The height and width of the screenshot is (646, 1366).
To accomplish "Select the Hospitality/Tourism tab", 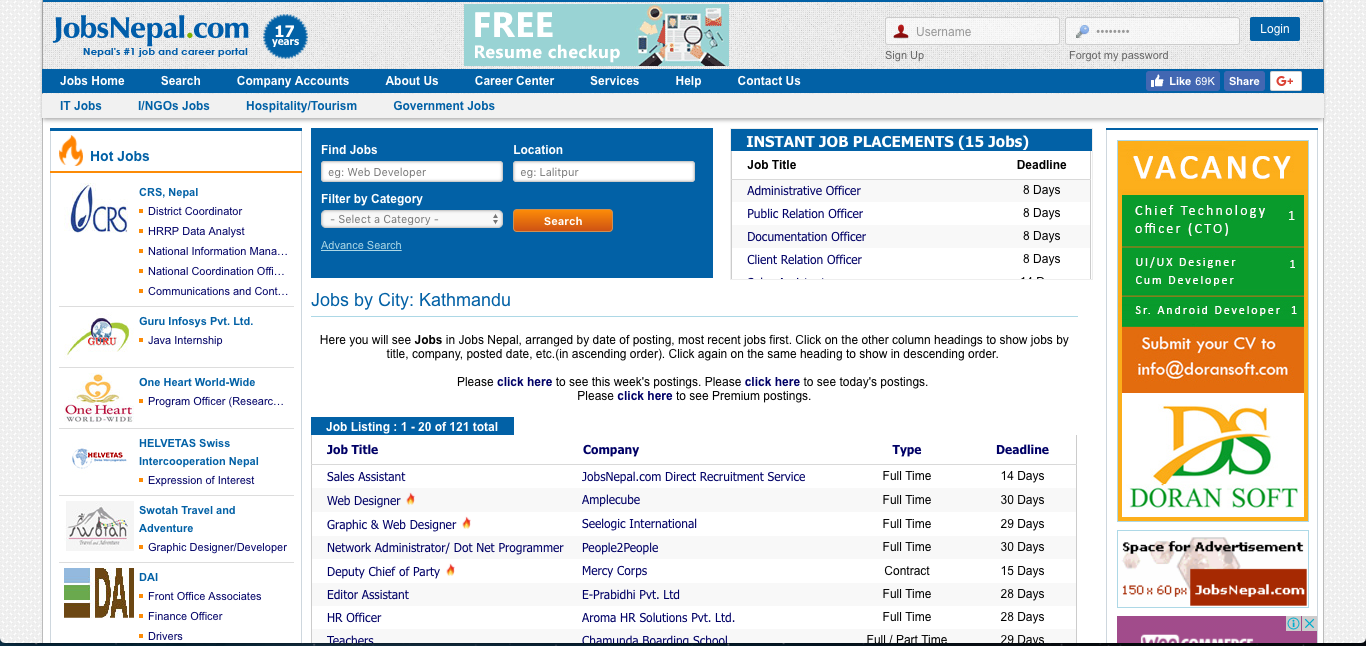I will [301, 106].
